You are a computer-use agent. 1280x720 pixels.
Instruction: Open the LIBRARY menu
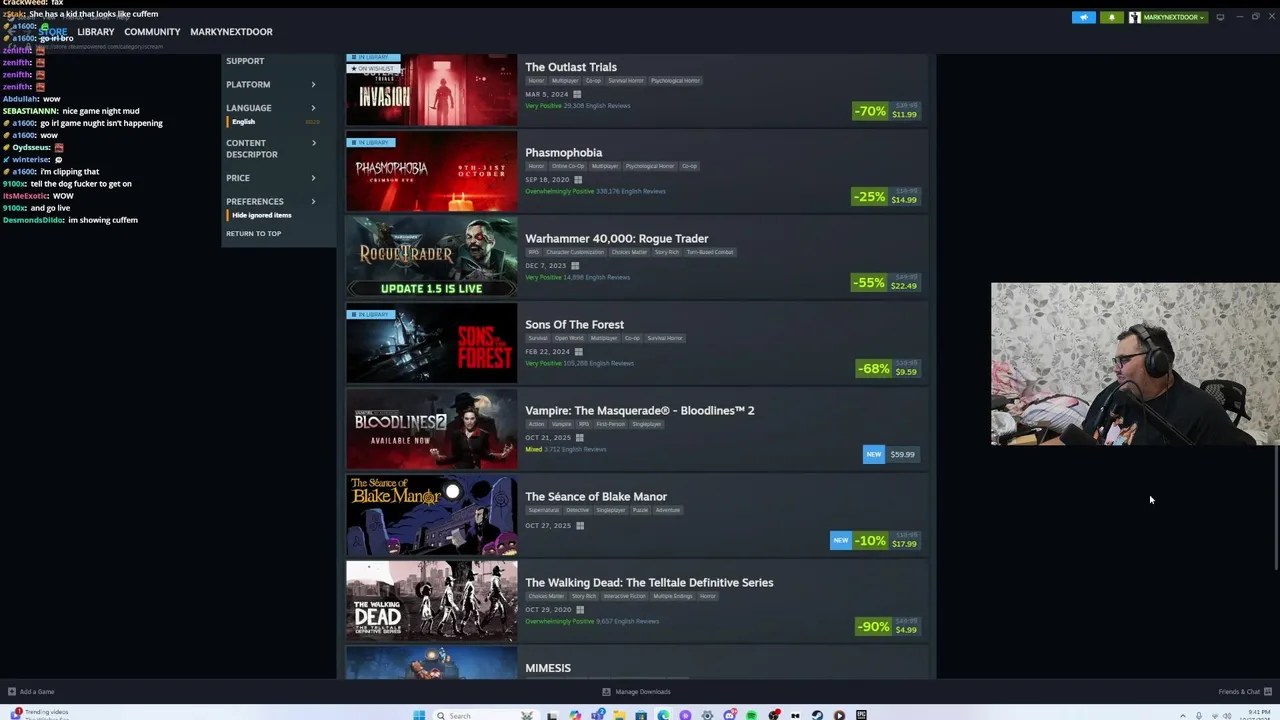pos(96,32)
